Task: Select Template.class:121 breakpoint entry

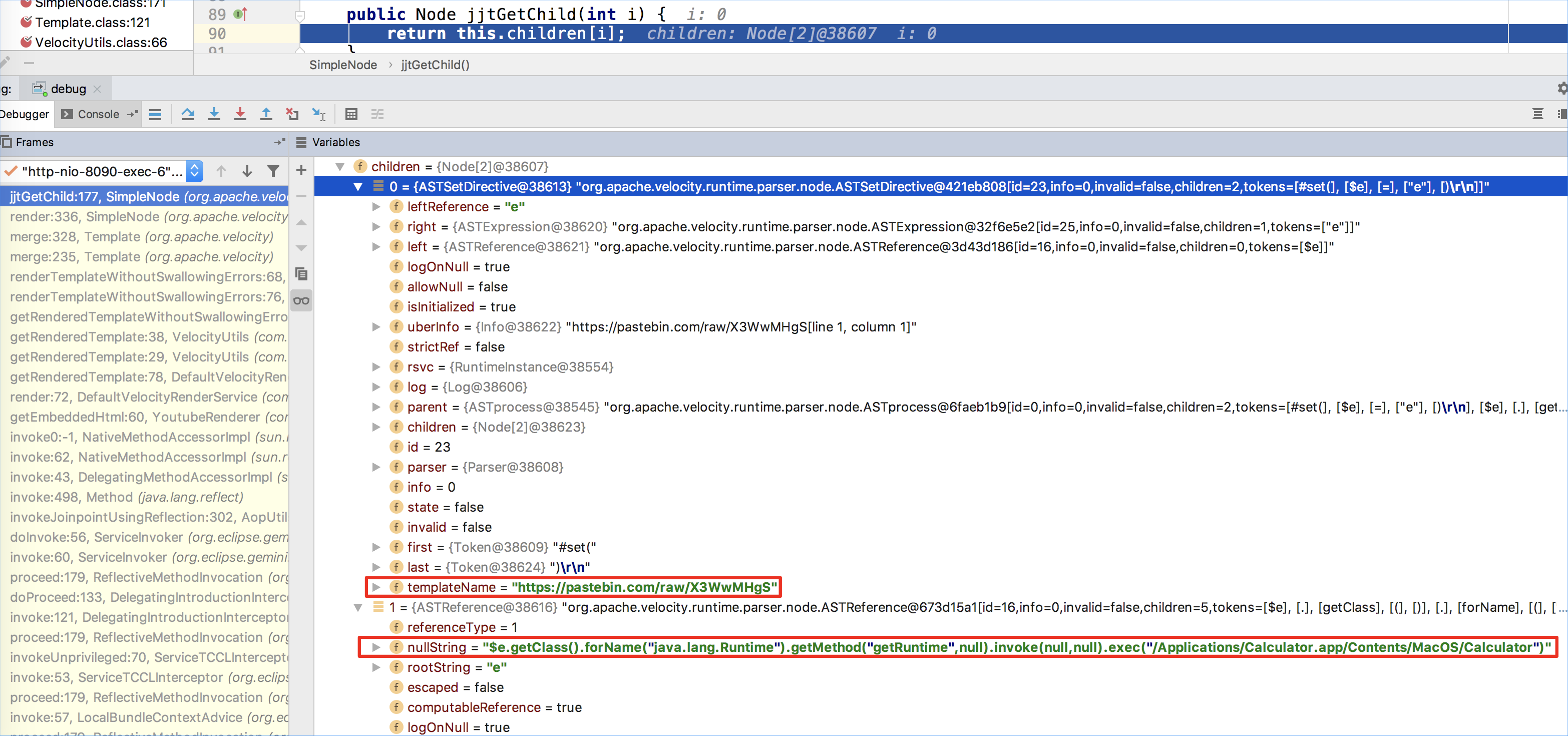Action: pyautogui.click(x=93, y=23)
